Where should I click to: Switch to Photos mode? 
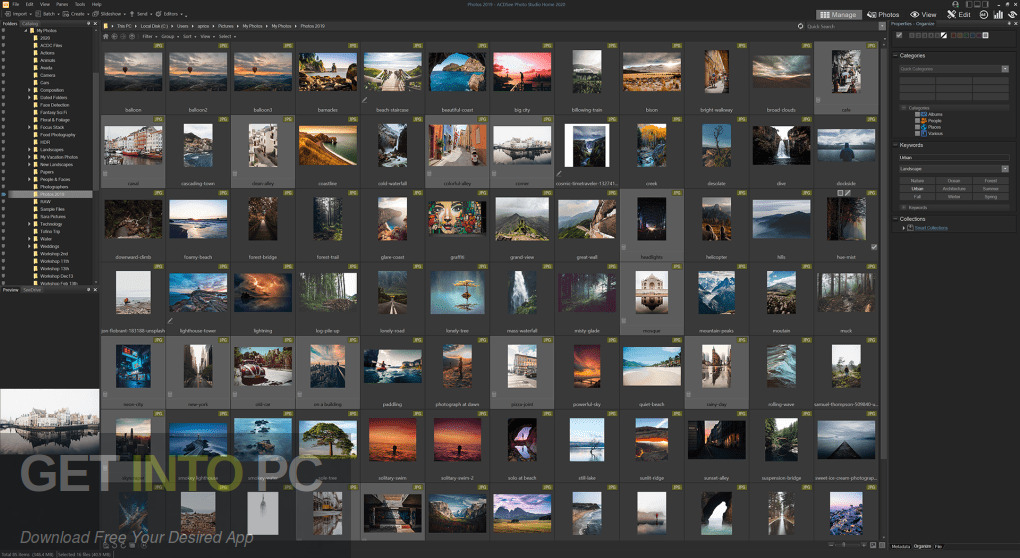(x=883, y=14)
